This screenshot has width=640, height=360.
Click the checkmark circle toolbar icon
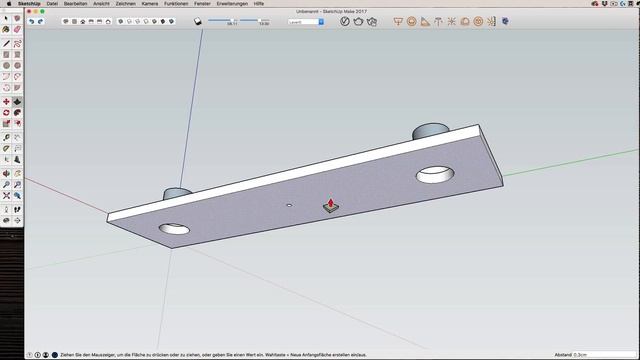point(345,21)
